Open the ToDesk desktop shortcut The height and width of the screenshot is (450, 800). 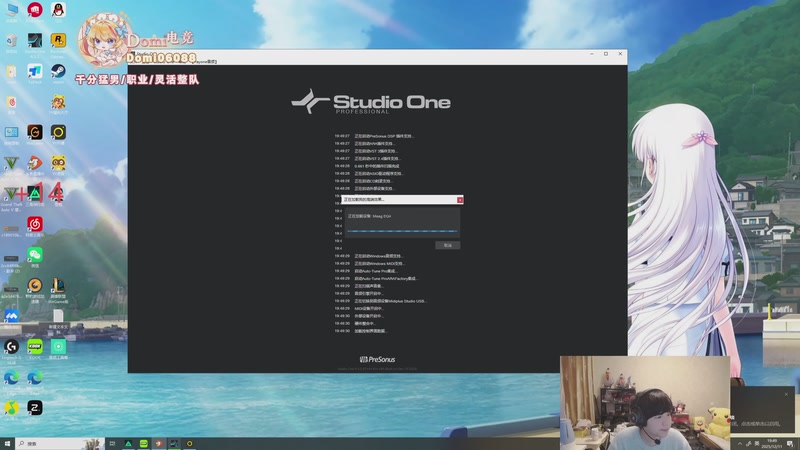[35, 73]
